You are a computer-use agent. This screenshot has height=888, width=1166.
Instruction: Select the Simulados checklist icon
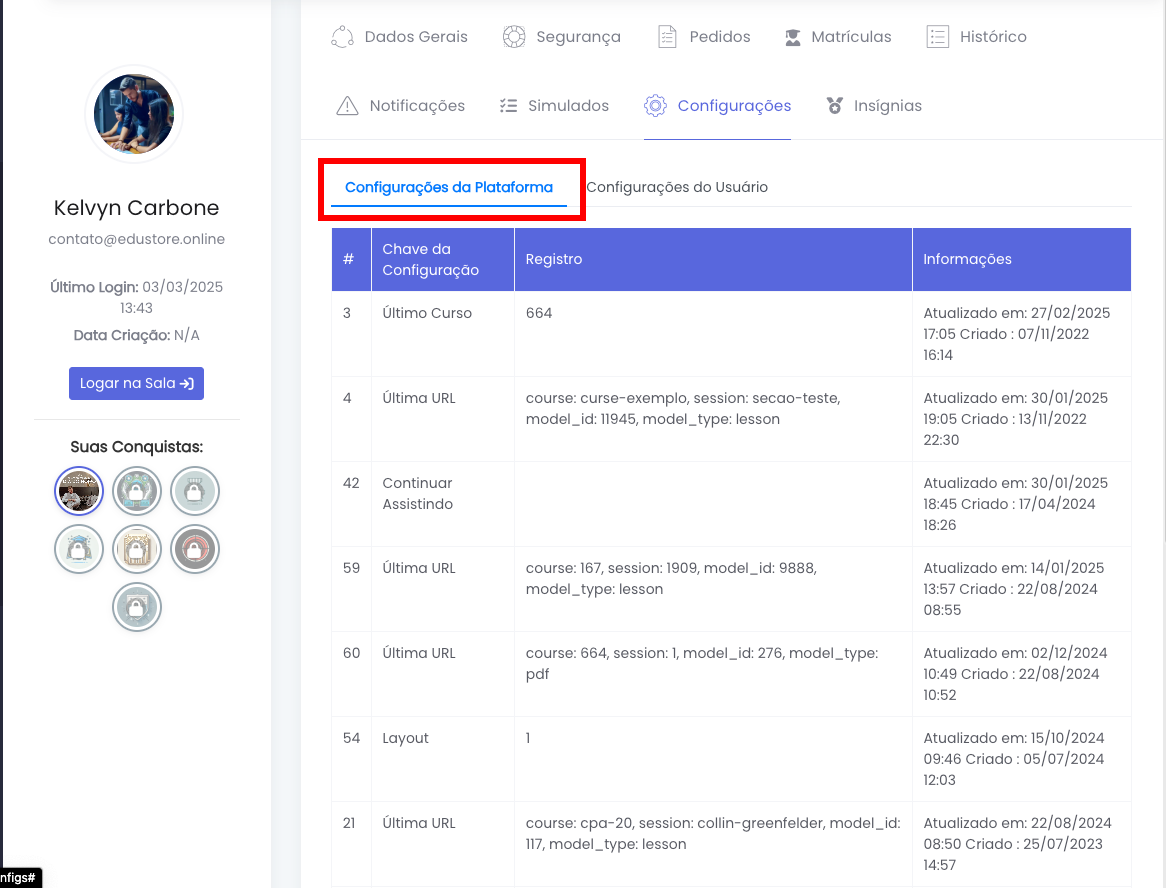[508, 106]
